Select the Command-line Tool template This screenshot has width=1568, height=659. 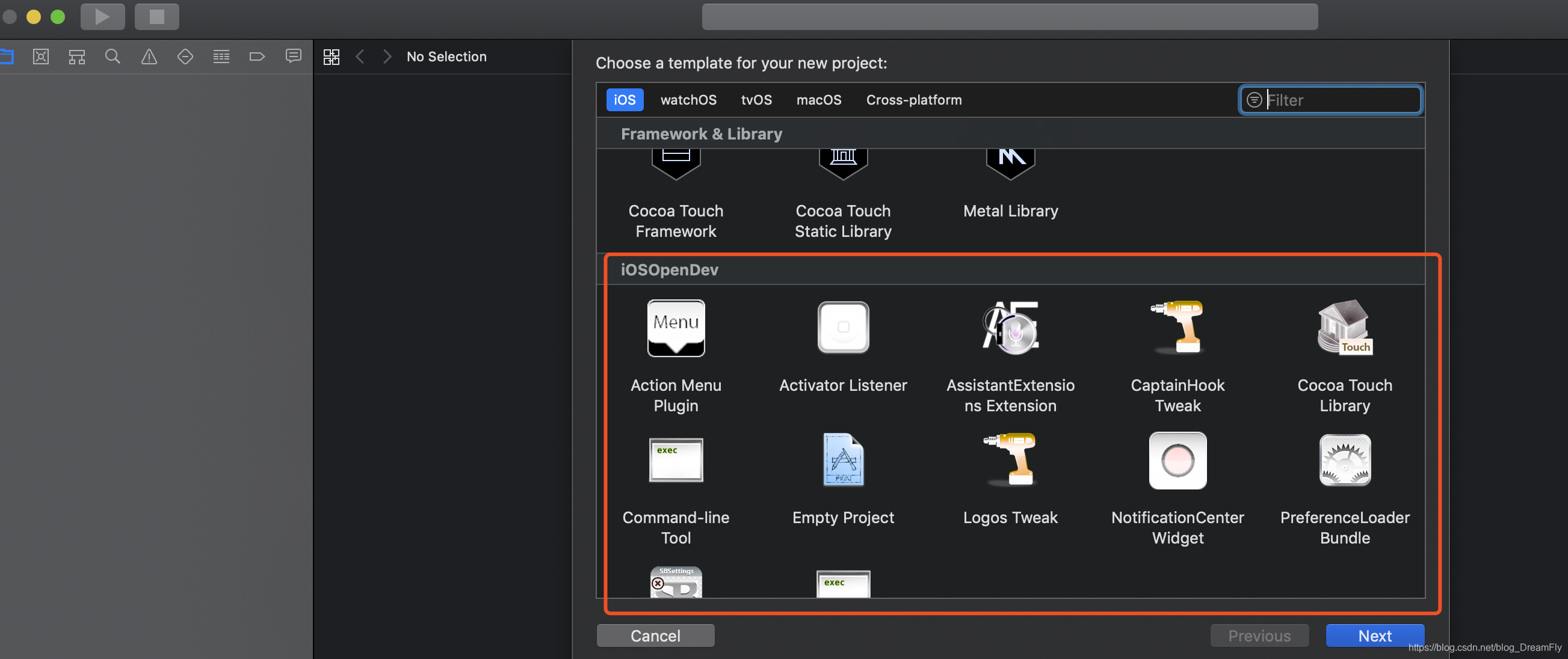click(x=676, y=460)
